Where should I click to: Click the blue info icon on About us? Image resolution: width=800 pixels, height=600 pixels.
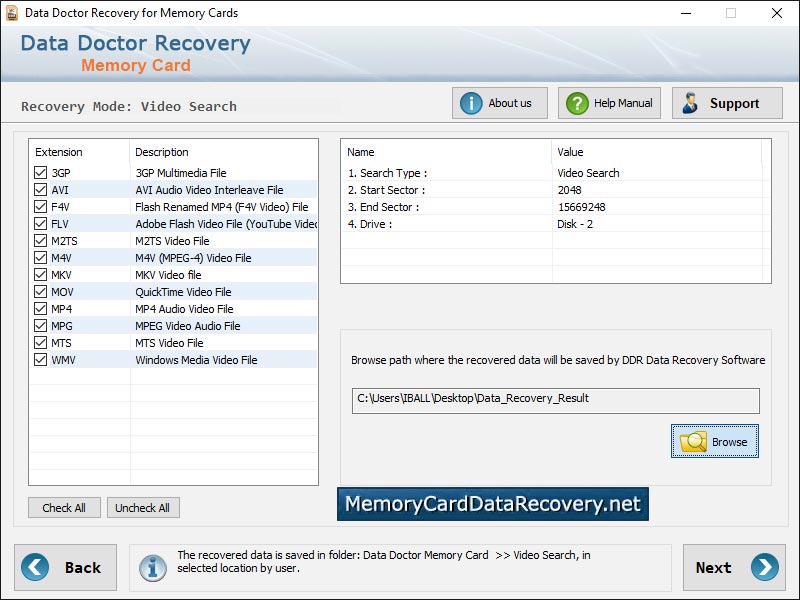pyautogui.click(x=470, y=103)
